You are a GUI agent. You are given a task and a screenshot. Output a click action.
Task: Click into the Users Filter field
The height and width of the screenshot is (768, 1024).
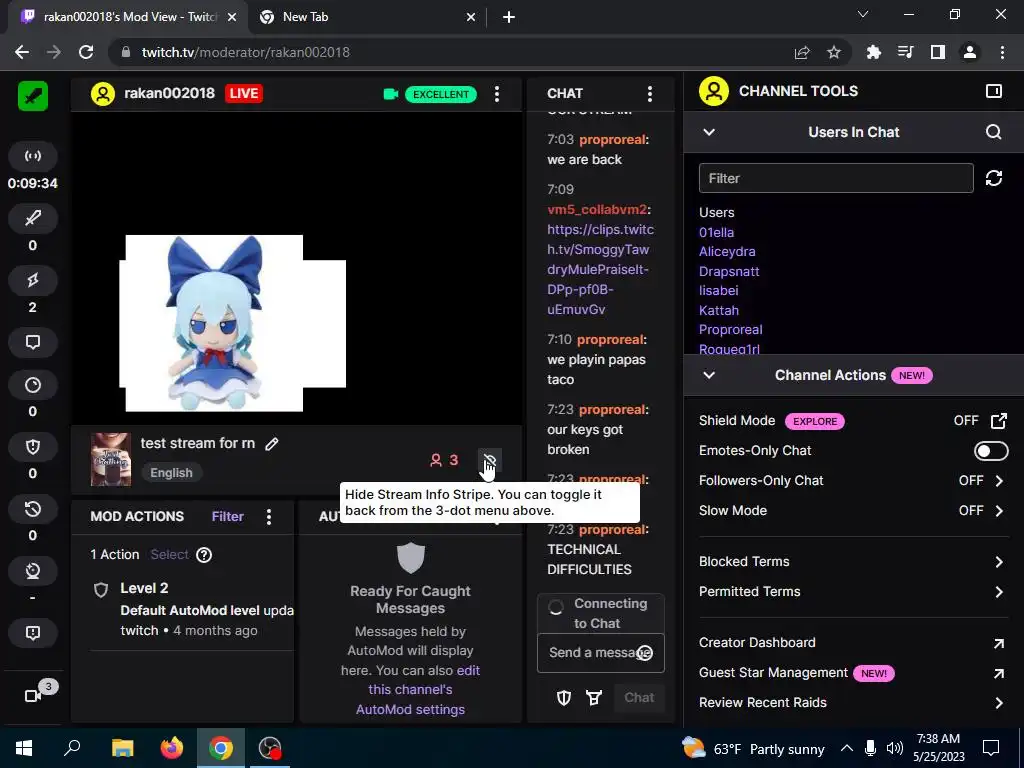pyautogui.click(x=836, y=178)
